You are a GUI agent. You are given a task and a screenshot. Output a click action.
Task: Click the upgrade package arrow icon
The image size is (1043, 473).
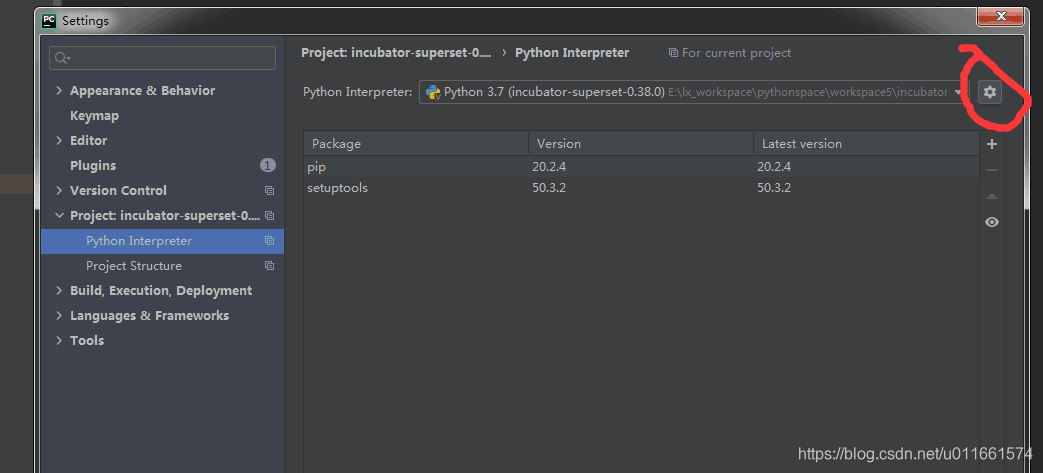tap(992, 196)
